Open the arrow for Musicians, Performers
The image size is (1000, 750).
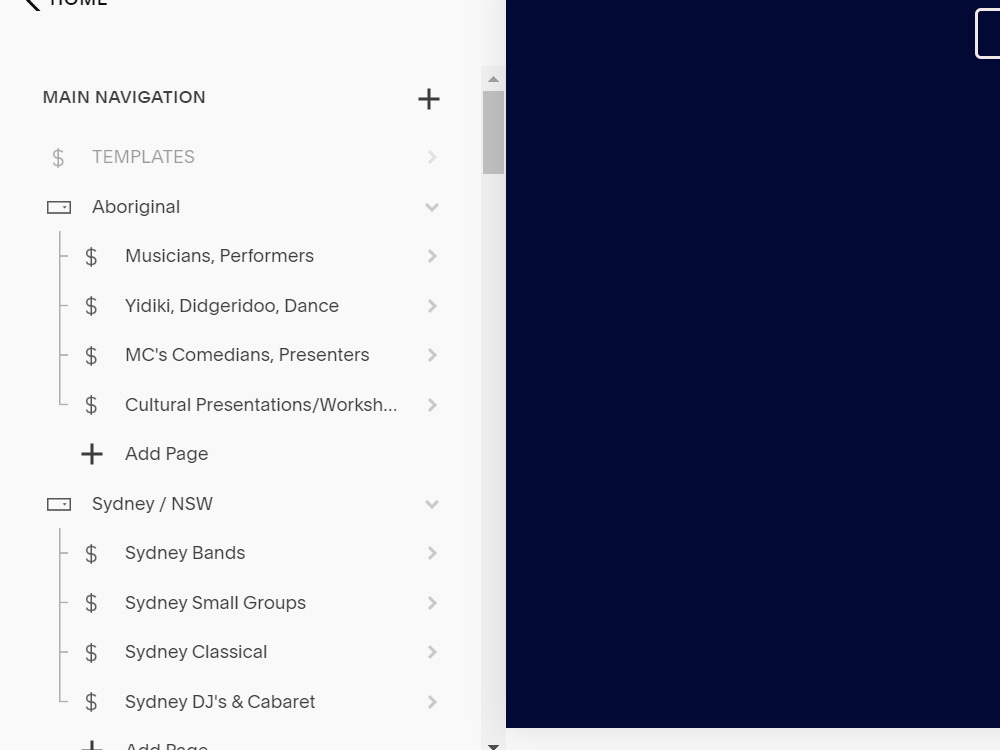(x=432, y=256)
